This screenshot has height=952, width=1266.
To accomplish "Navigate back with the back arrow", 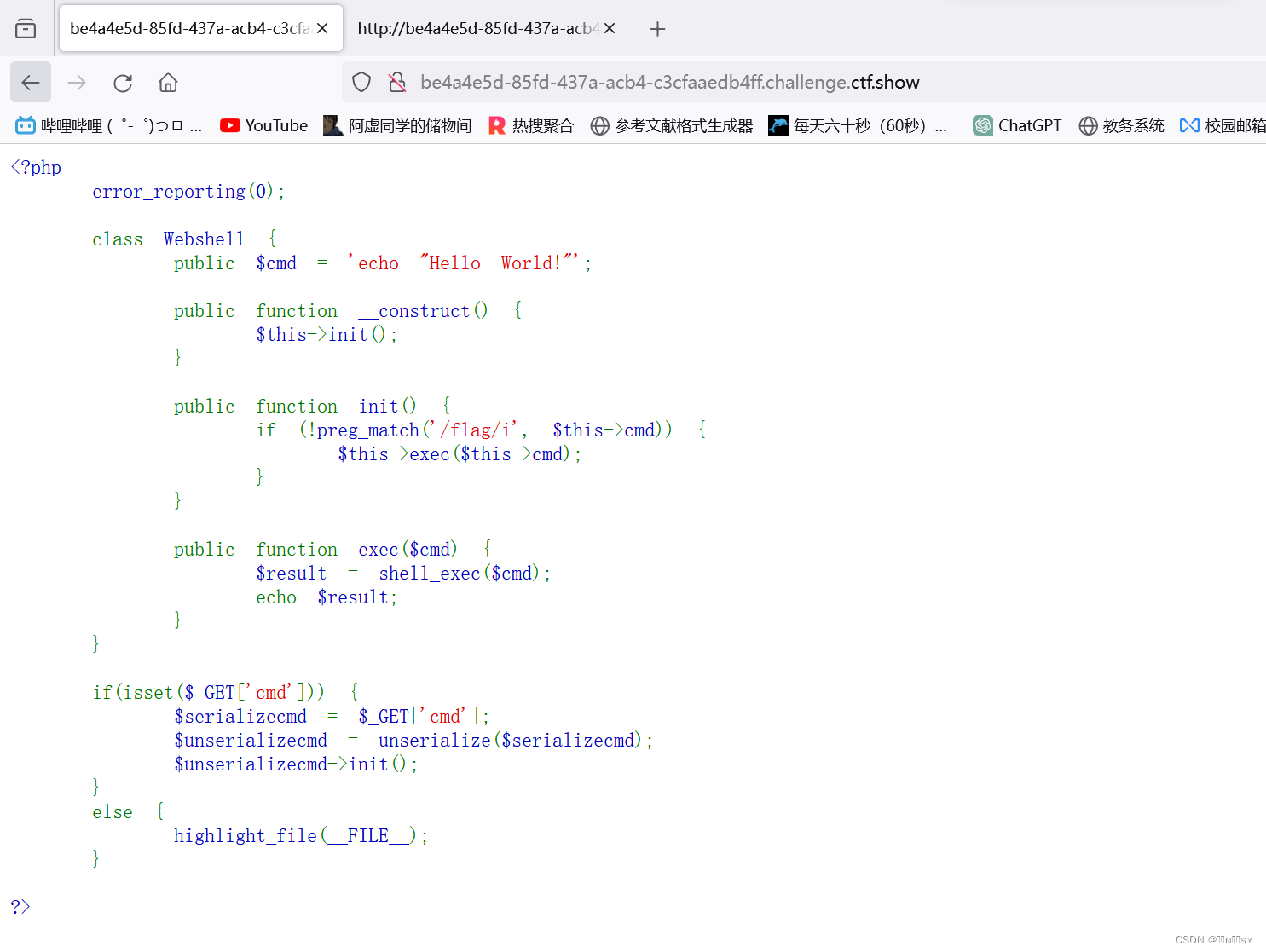I will point(30,82).
